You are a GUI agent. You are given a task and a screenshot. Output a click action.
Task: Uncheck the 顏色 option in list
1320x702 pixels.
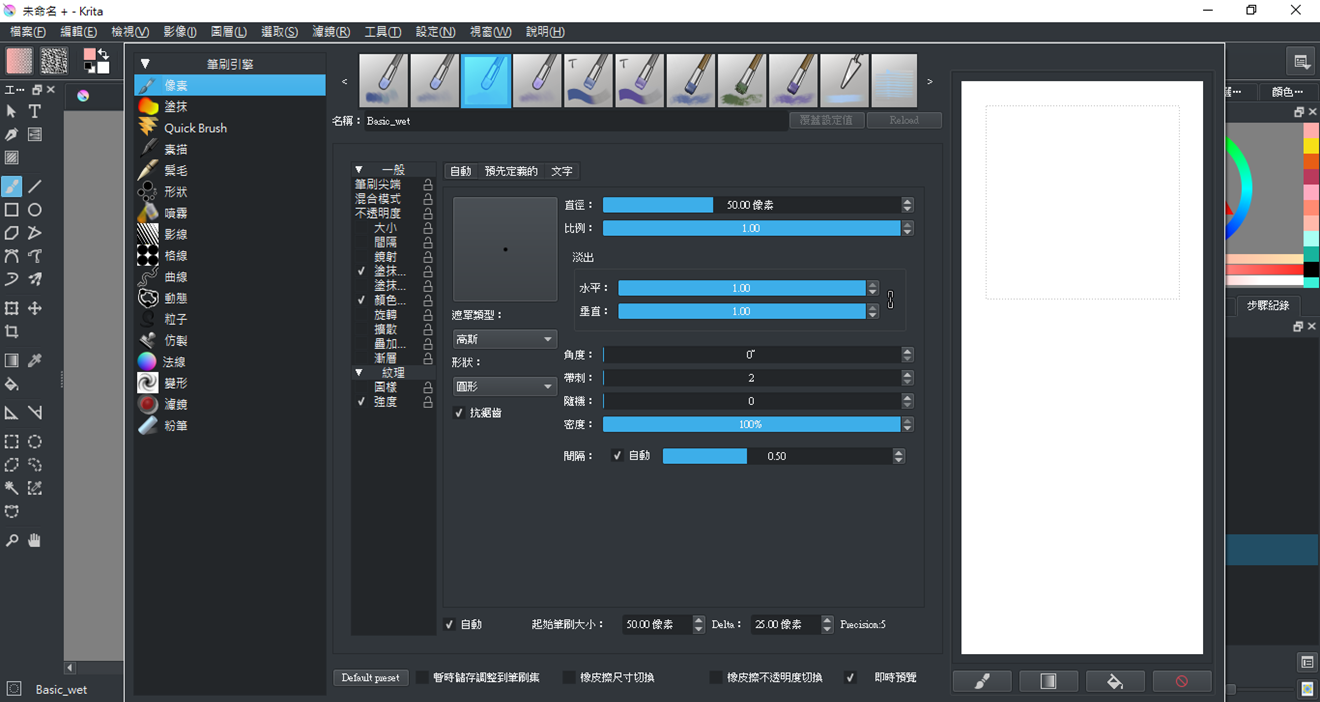pyautogui.click(x=361, y=299)
